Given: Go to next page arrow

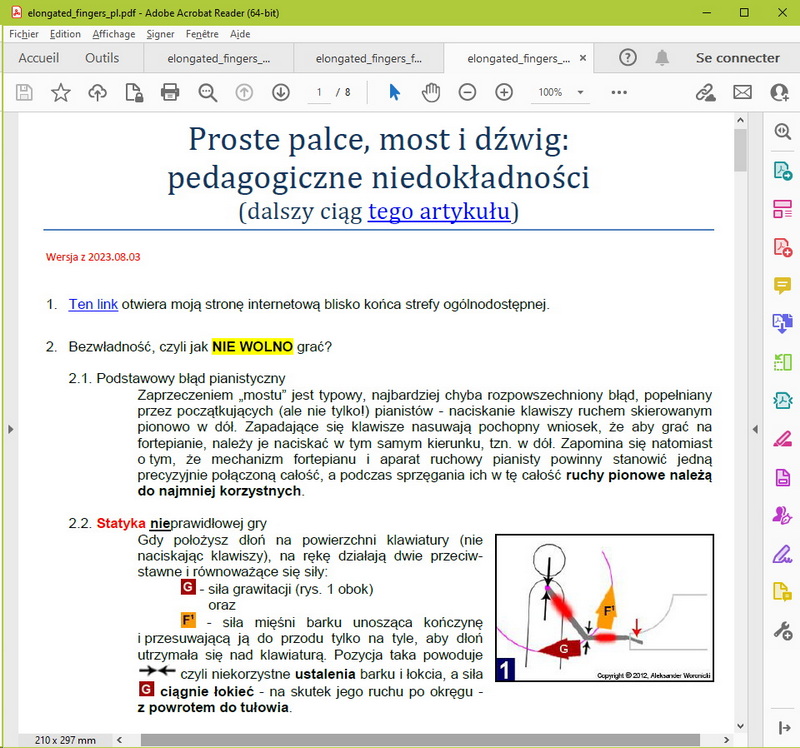Looking at the screenshot, I should pyautogui.click(x=281, y=92).
